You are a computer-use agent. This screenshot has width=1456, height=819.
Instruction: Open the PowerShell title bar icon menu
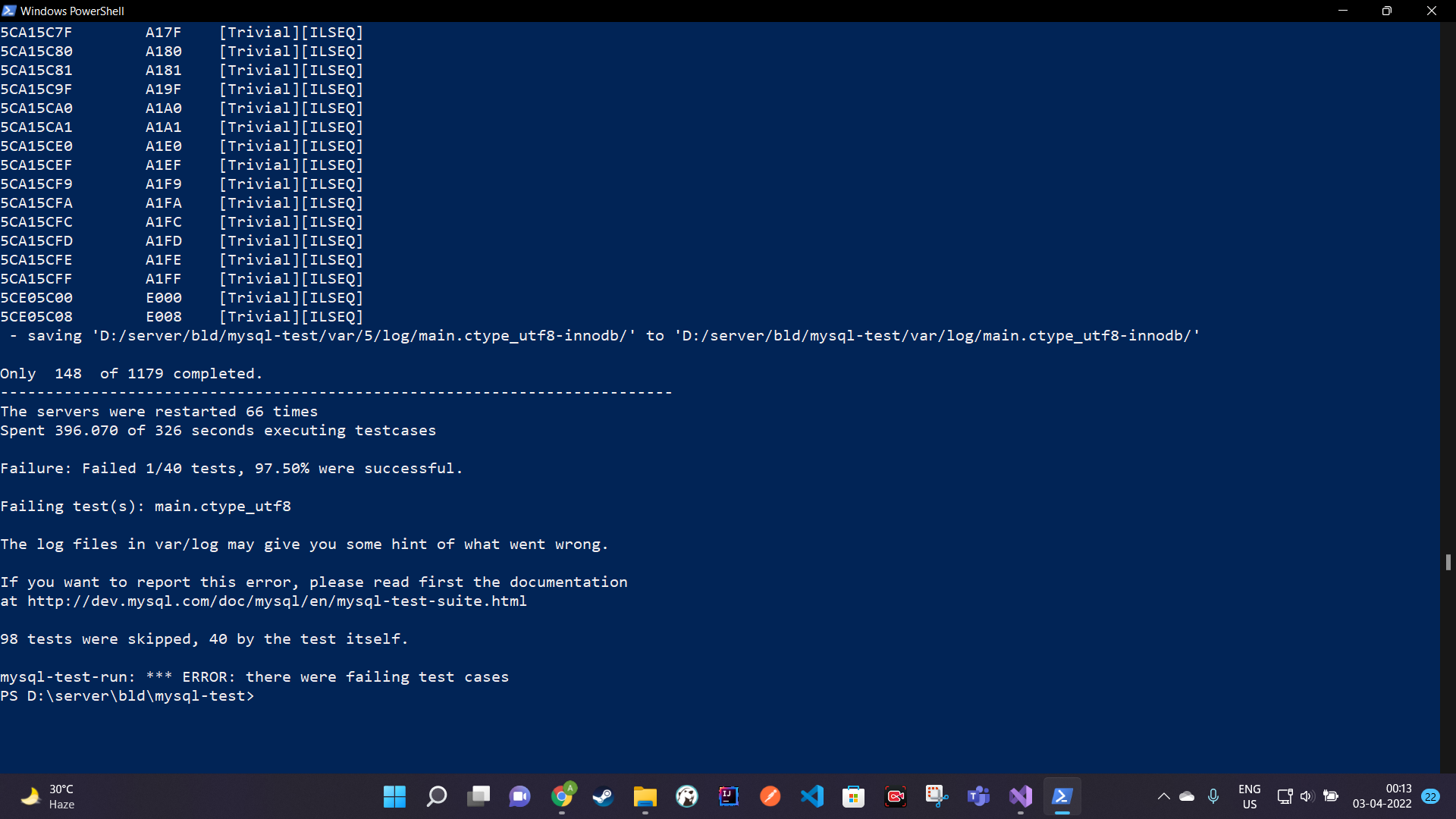point(9,11)
